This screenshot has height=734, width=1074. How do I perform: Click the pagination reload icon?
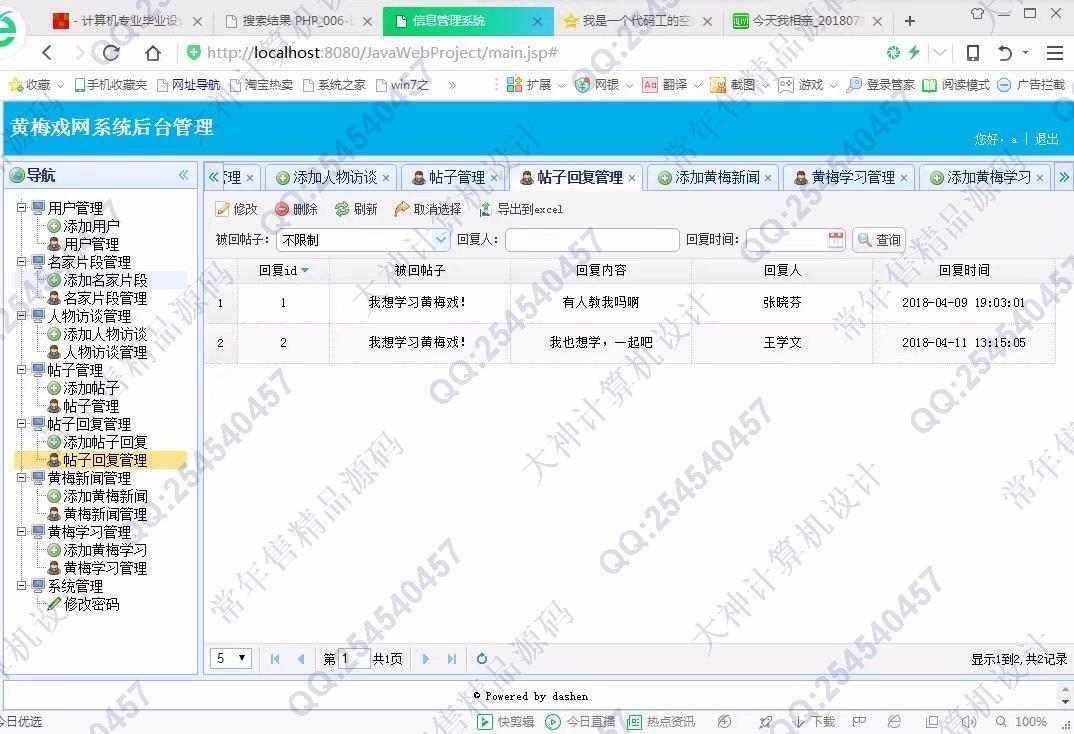(x=482, y=659)
